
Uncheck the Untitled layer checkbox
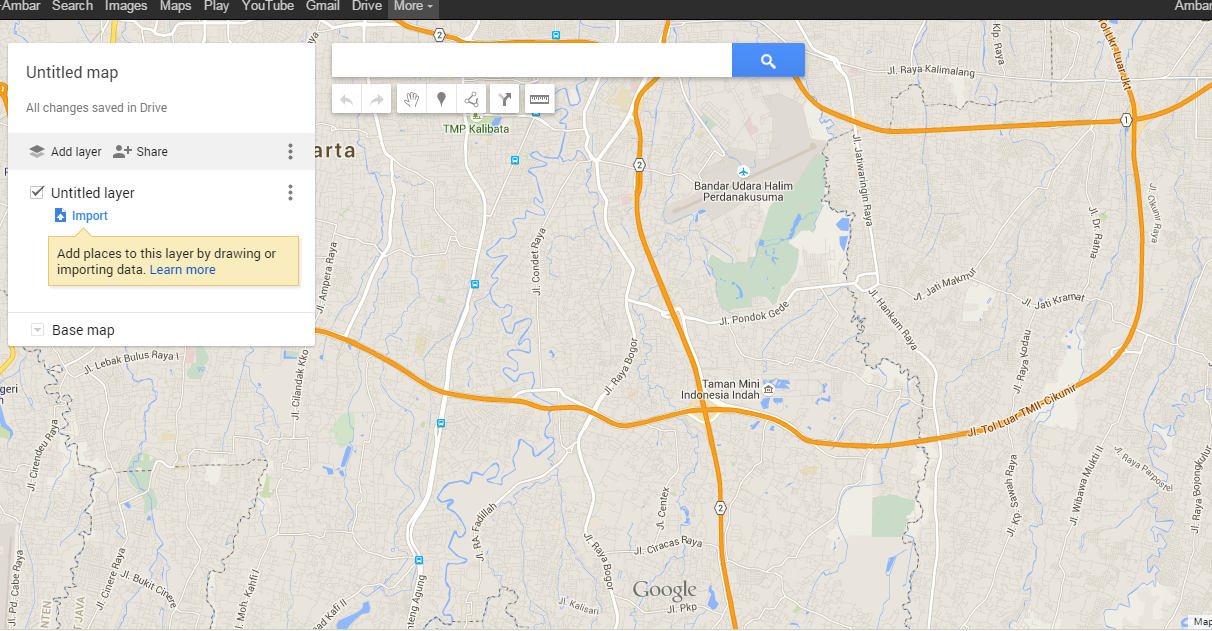(x=37, y=192)
